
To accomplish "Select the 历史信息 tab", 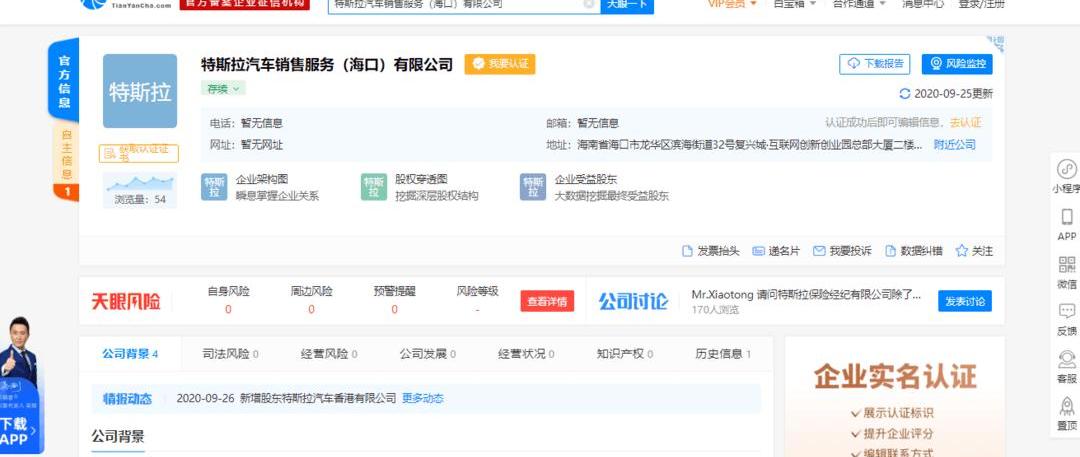I will (723, 354).
